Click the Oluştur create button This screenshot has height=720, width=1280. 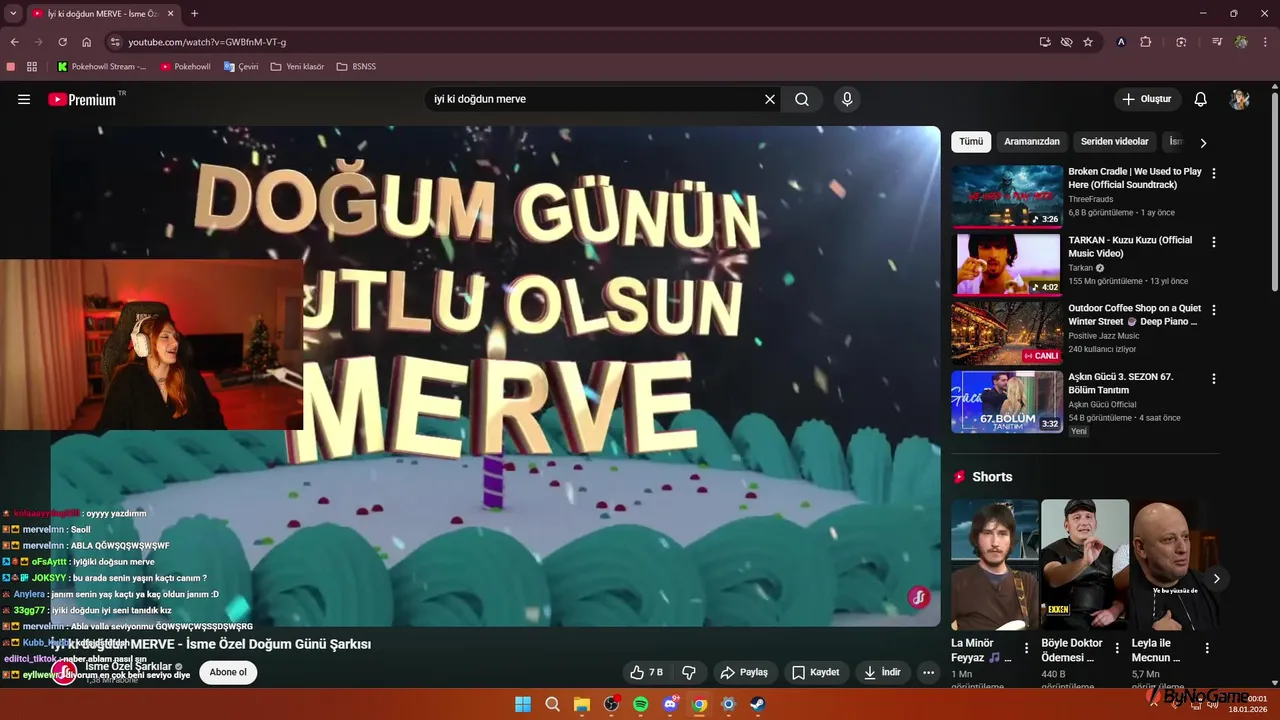point(1147,99)
